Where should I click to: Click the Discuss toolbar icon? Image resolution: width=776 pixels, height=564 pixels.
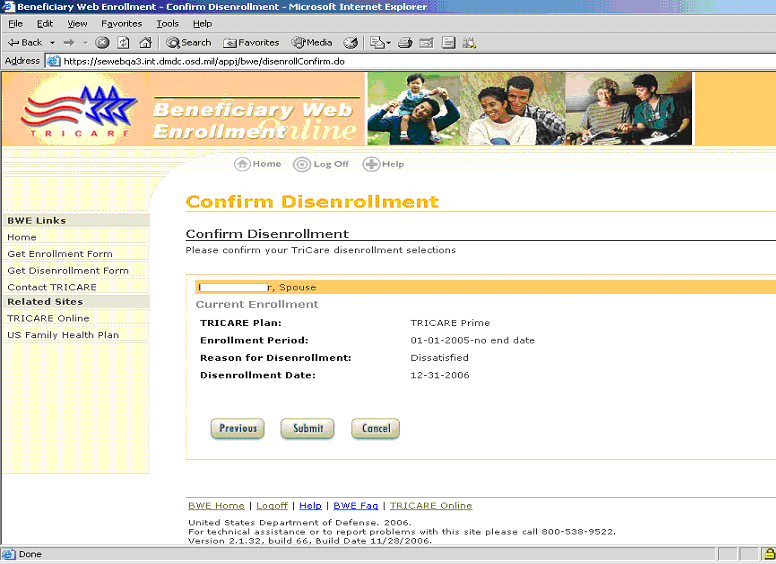(x=448, y=43)
